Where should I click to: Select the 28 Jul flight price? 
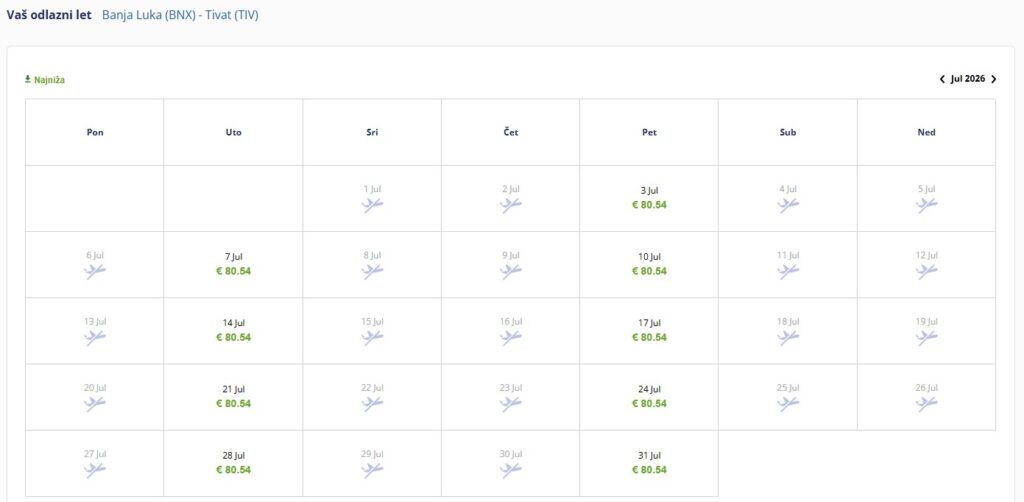(x=233, y=463)
